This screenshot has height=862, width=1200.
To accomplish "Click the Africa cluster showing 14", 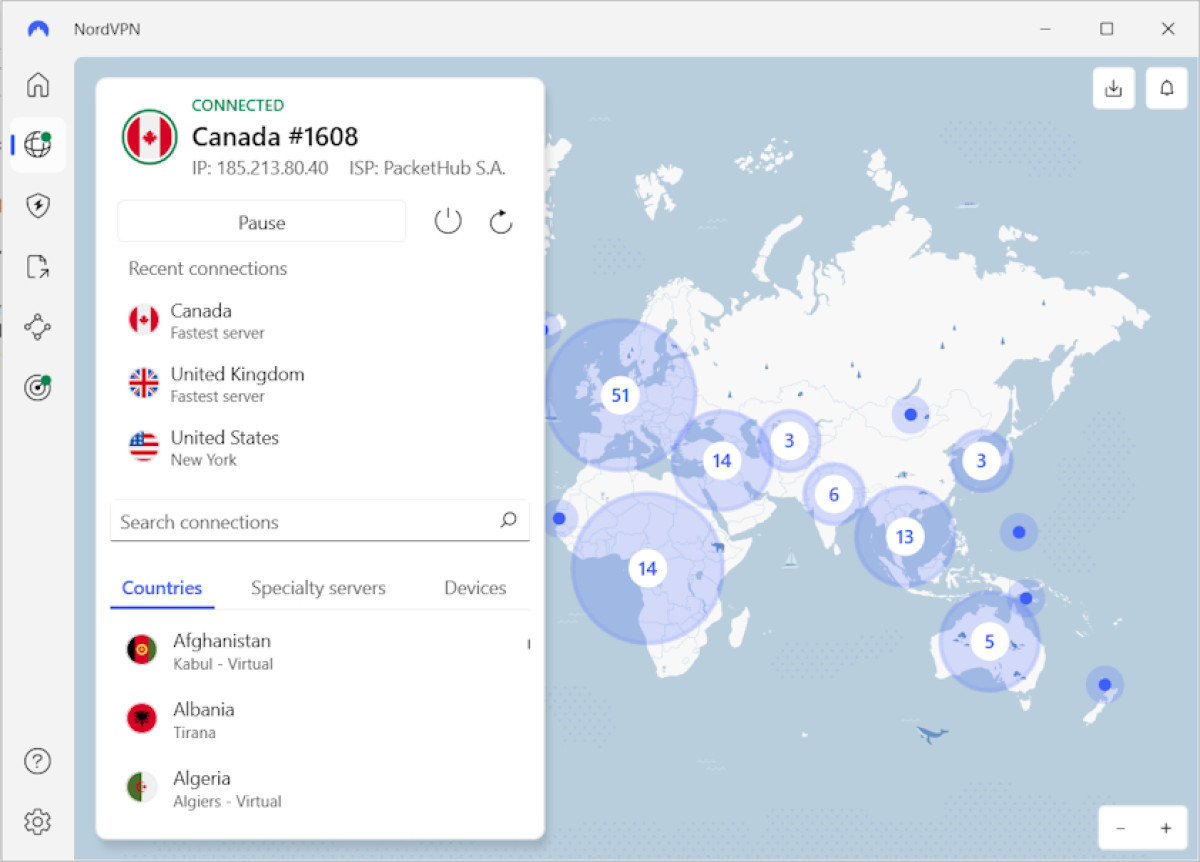I will coord(647,568).
